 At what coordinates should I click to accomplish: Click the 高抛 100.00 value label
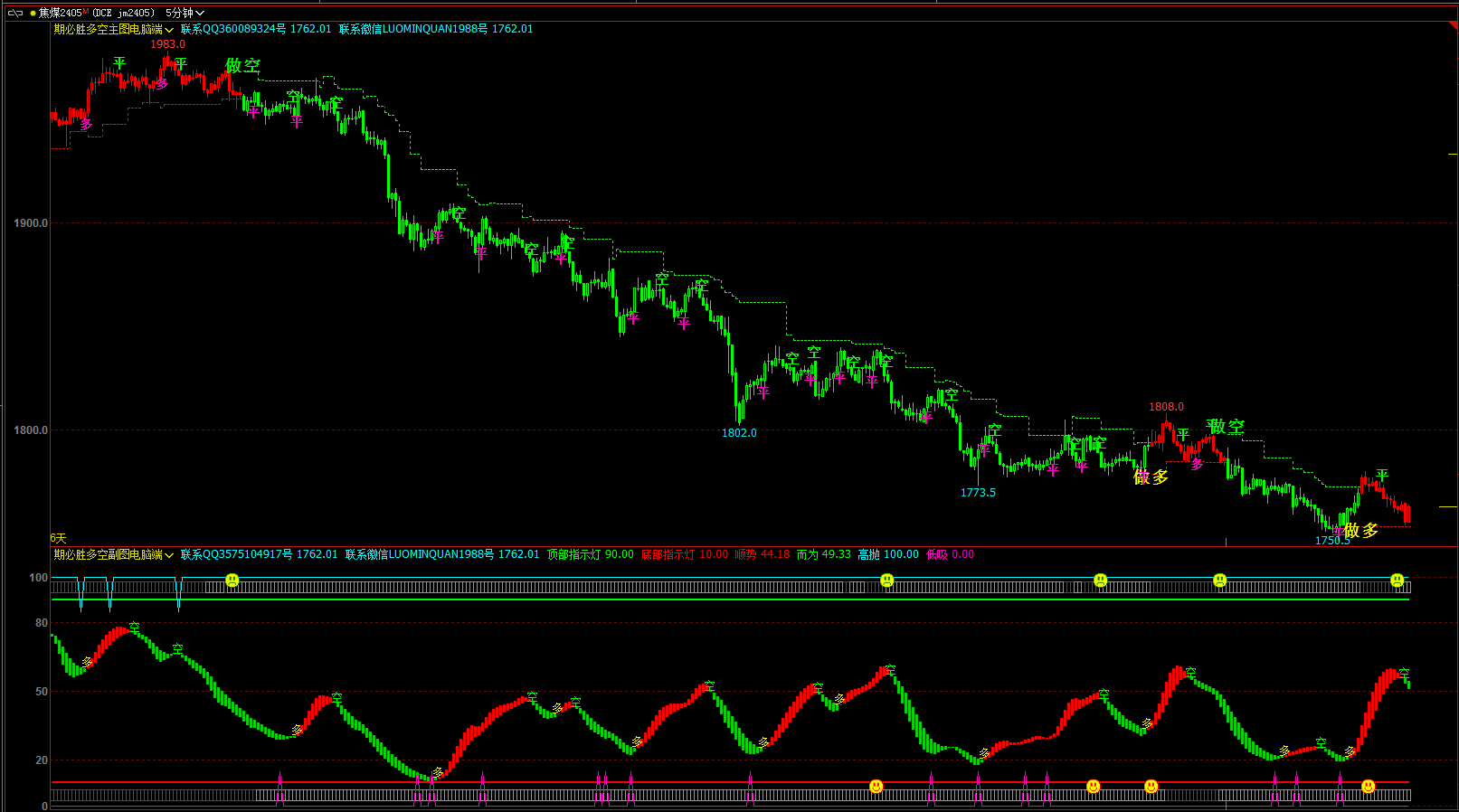pos(888,554)
